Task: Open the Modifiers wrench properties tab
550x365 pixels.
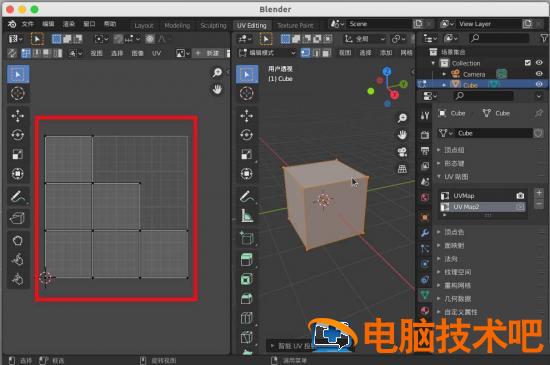Action: tap(424, 233)
